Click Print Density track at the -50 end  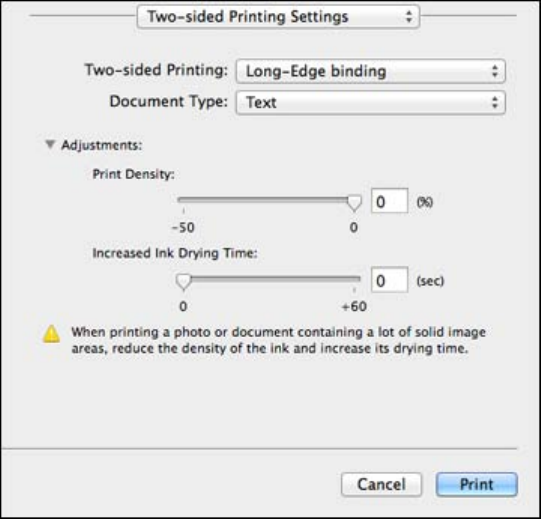tap(181, 200)
